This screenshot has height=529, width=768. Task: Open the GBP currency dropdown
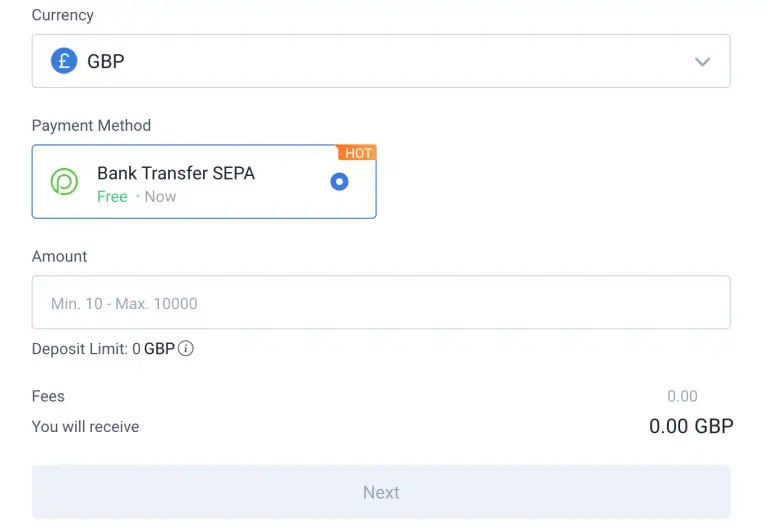tap(381, 61)
